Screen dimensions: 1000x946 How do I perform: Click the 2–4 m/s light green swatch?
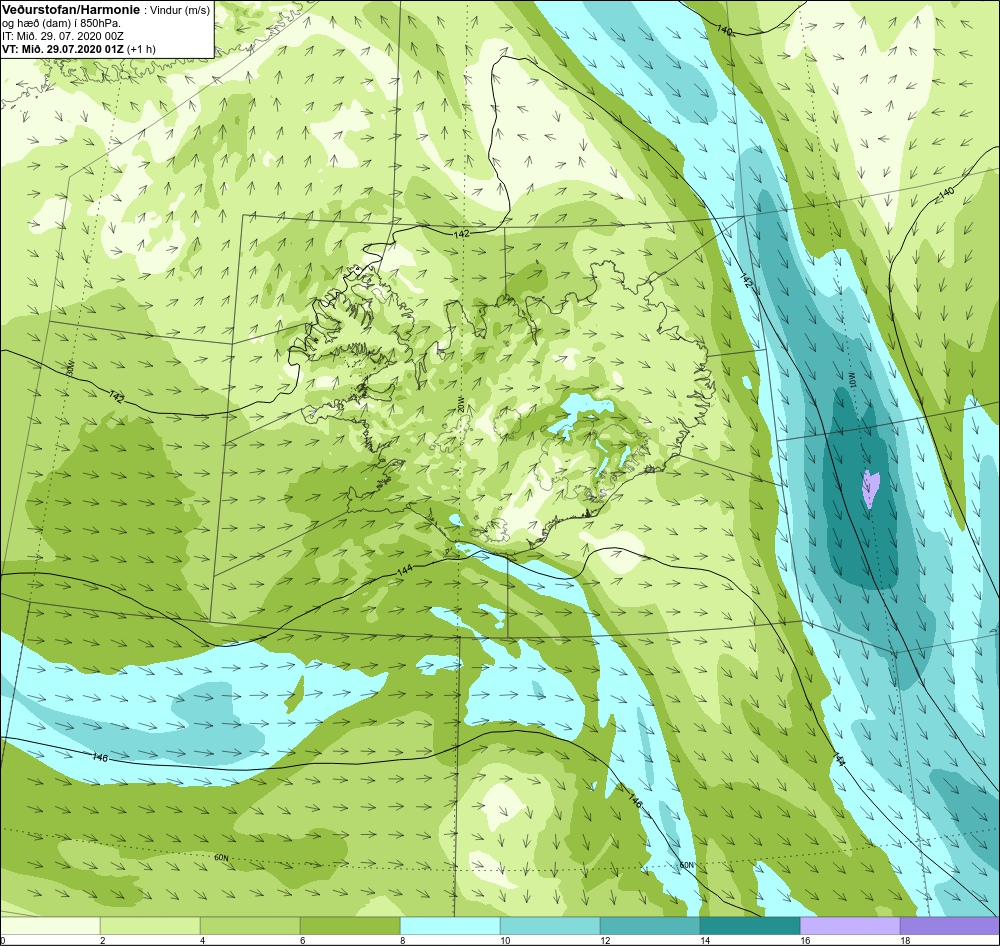(x=151, y=925)
